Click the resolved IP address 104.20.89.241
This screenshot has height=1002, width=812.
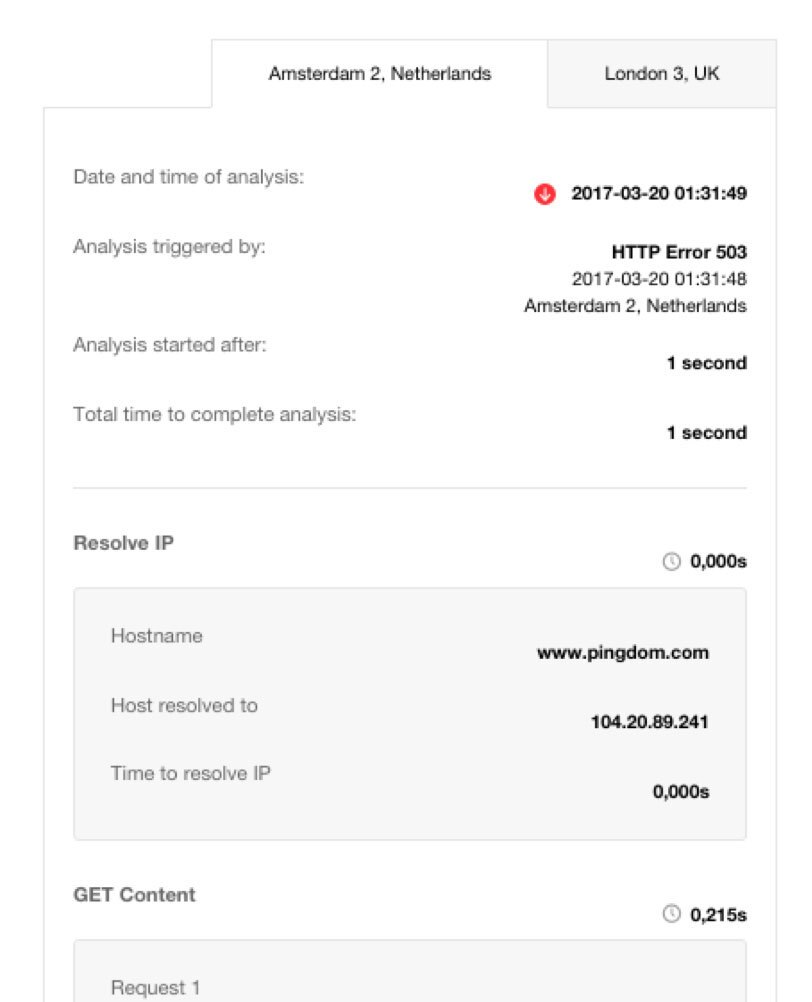click(x=649, y=722)
